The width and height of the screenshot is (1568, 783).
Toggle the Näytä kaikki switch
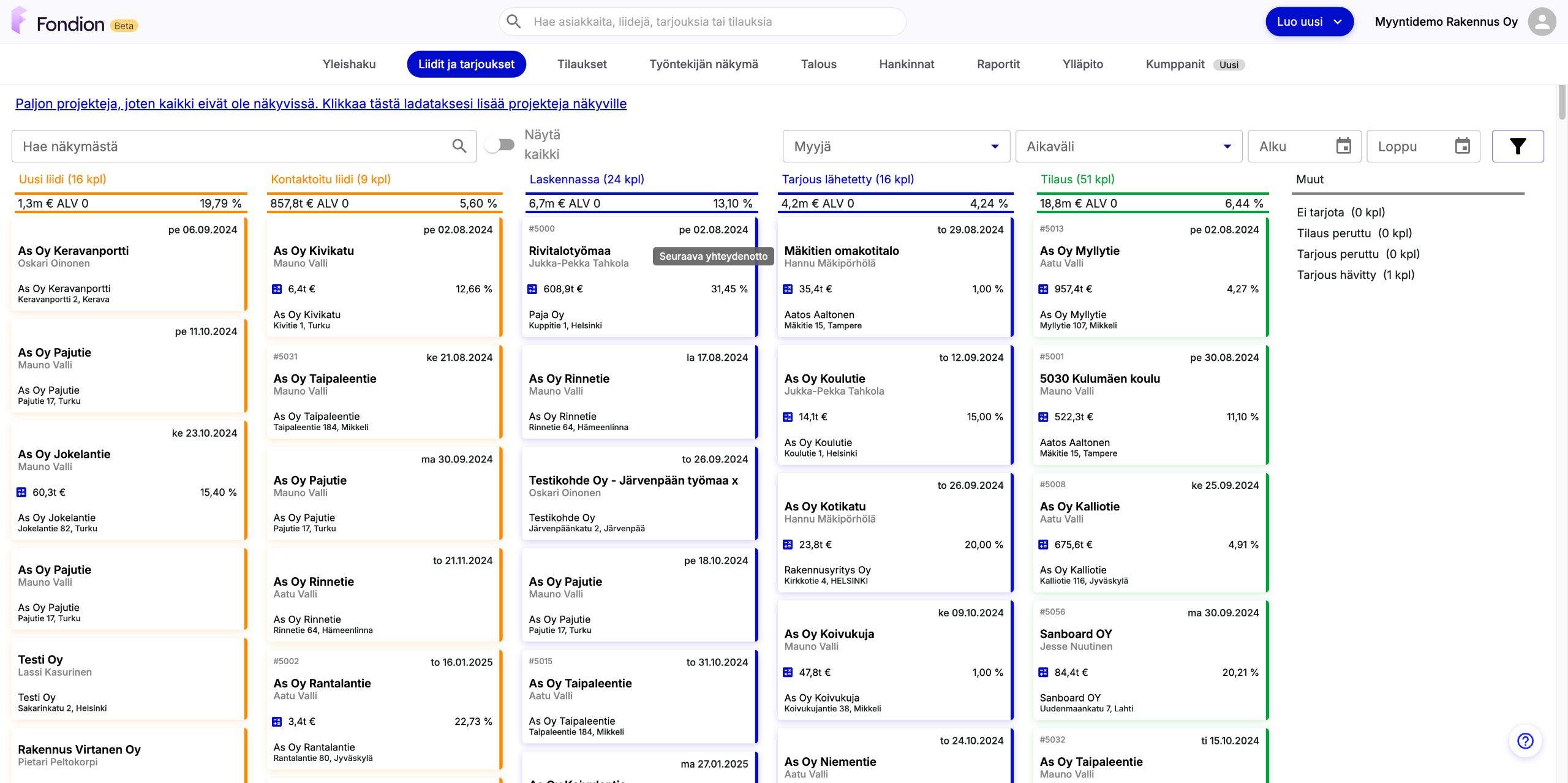[500, 145]
